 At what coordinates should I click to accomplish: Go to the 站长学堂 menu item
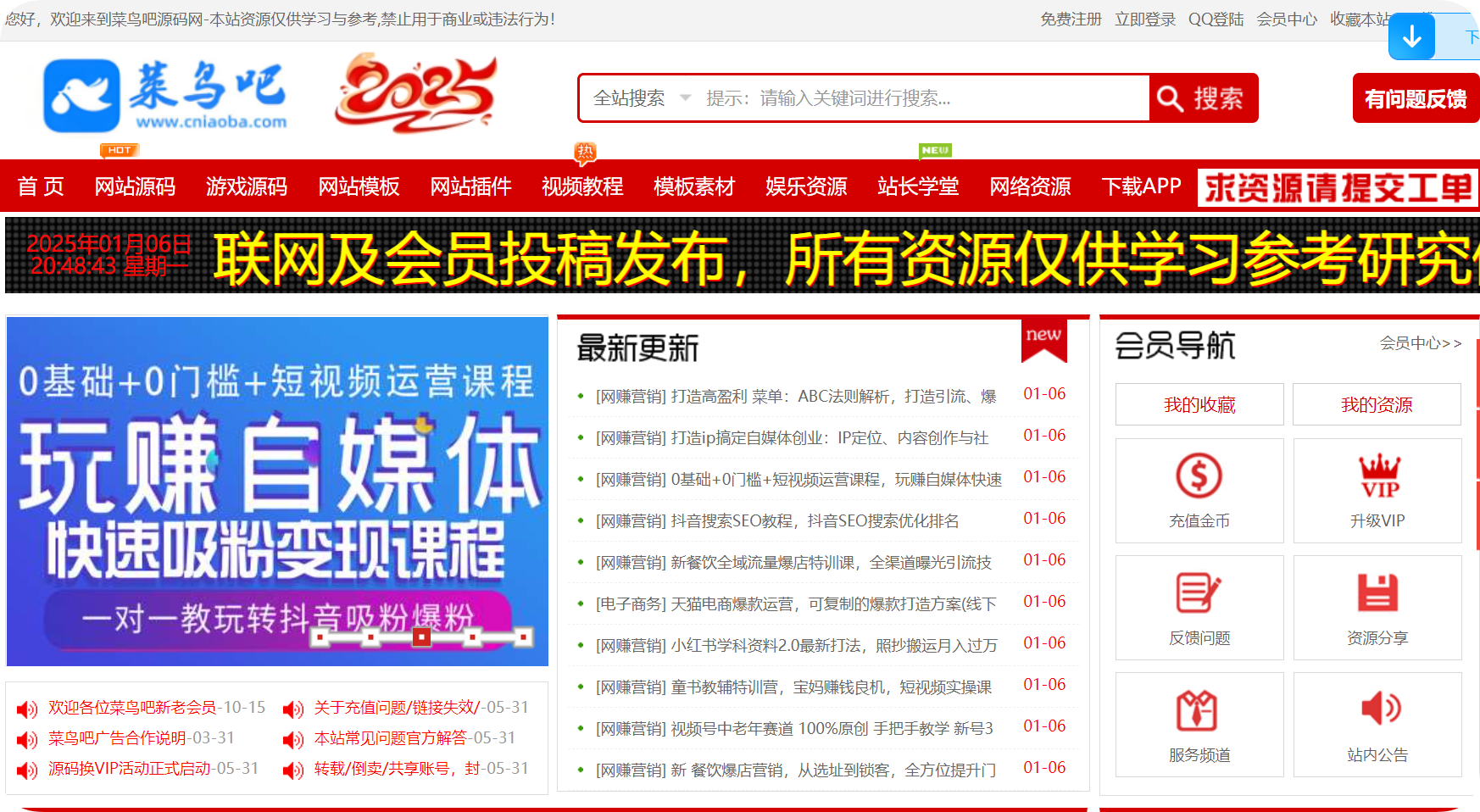point(918,186)
